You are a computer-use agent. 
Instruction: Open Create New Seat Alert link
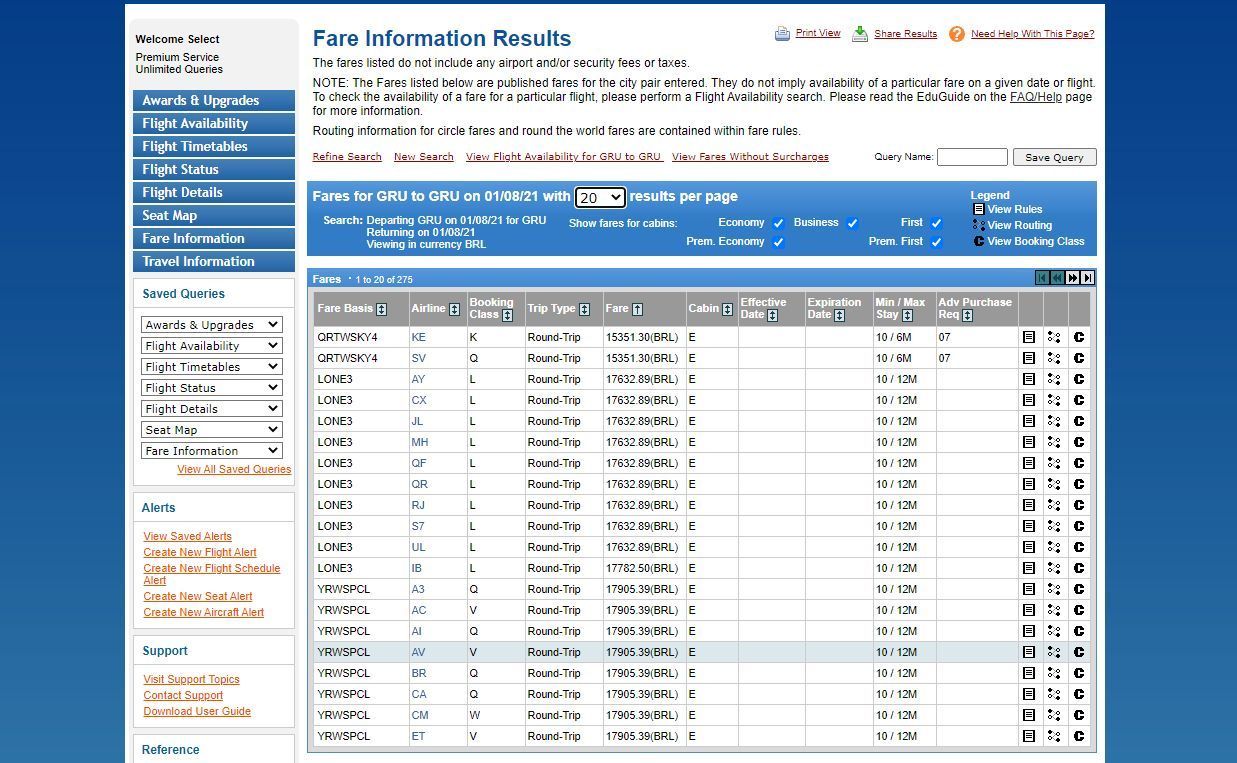(x=198, y=597)
